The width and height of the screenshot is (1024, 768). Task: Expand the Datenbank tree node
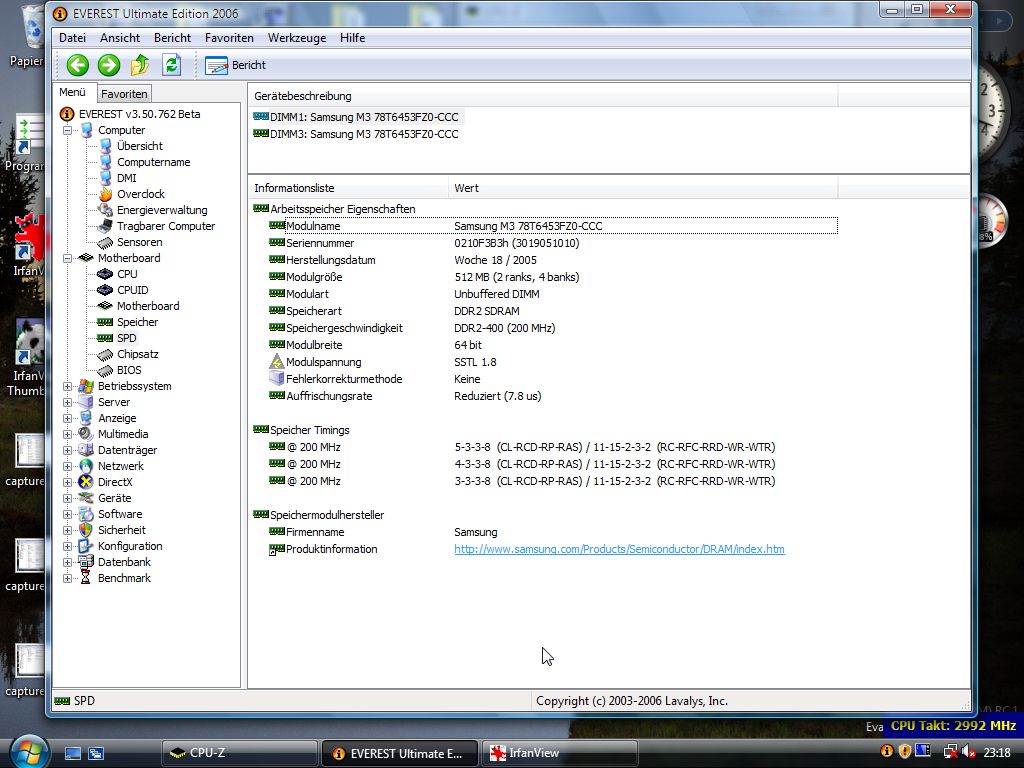click(67, 562)
